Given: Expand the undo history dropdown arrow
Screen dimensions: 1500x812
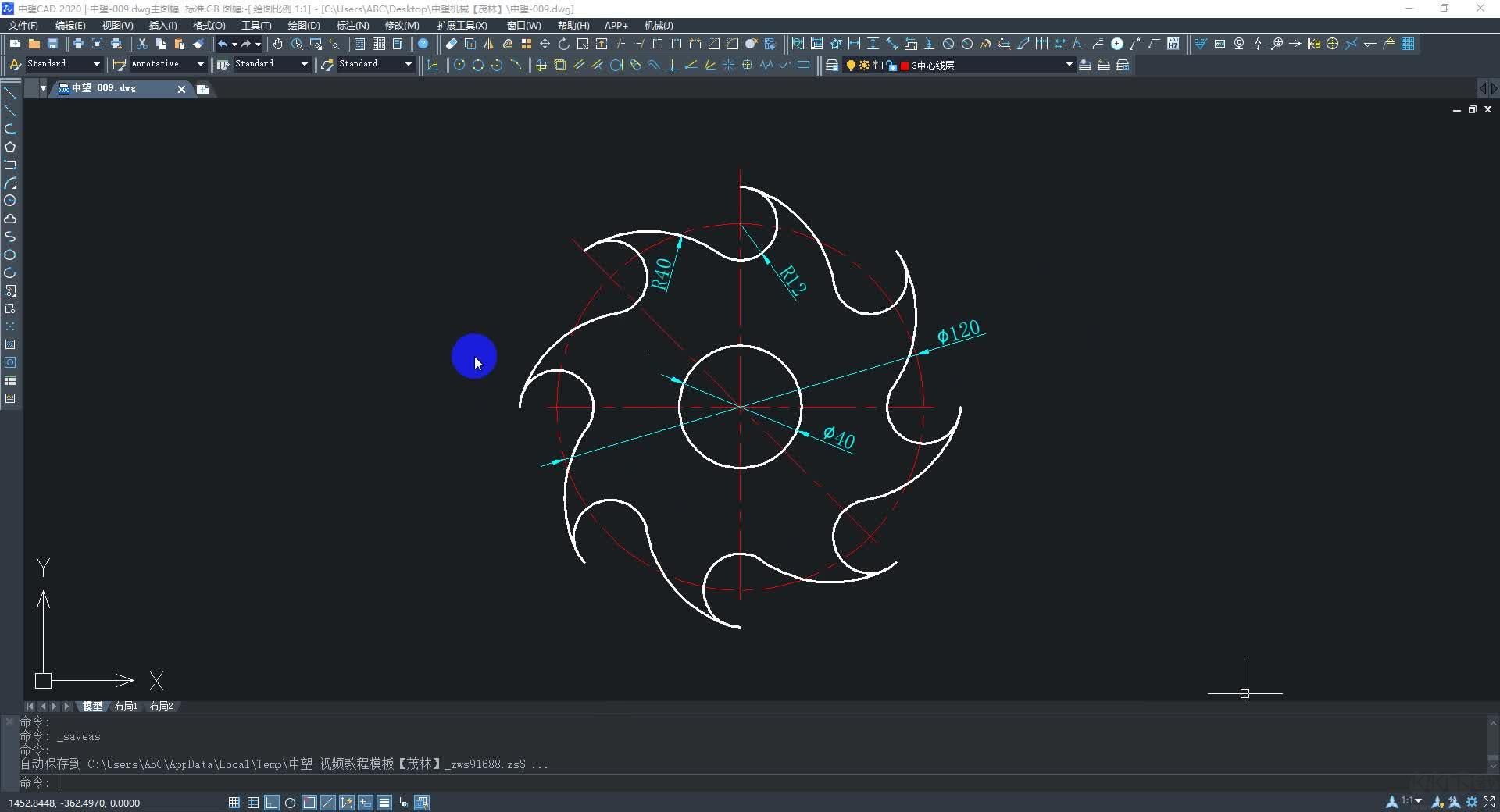Looking at the screenshot, I should click(x=234, y=44).
